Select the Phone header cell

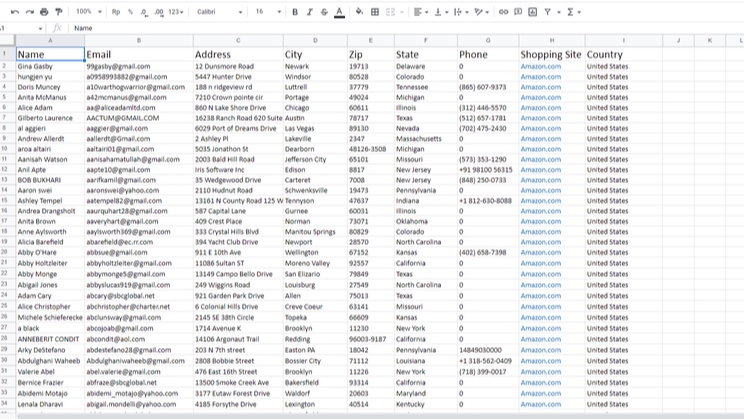pyautogui.click(x=488, y=54)
